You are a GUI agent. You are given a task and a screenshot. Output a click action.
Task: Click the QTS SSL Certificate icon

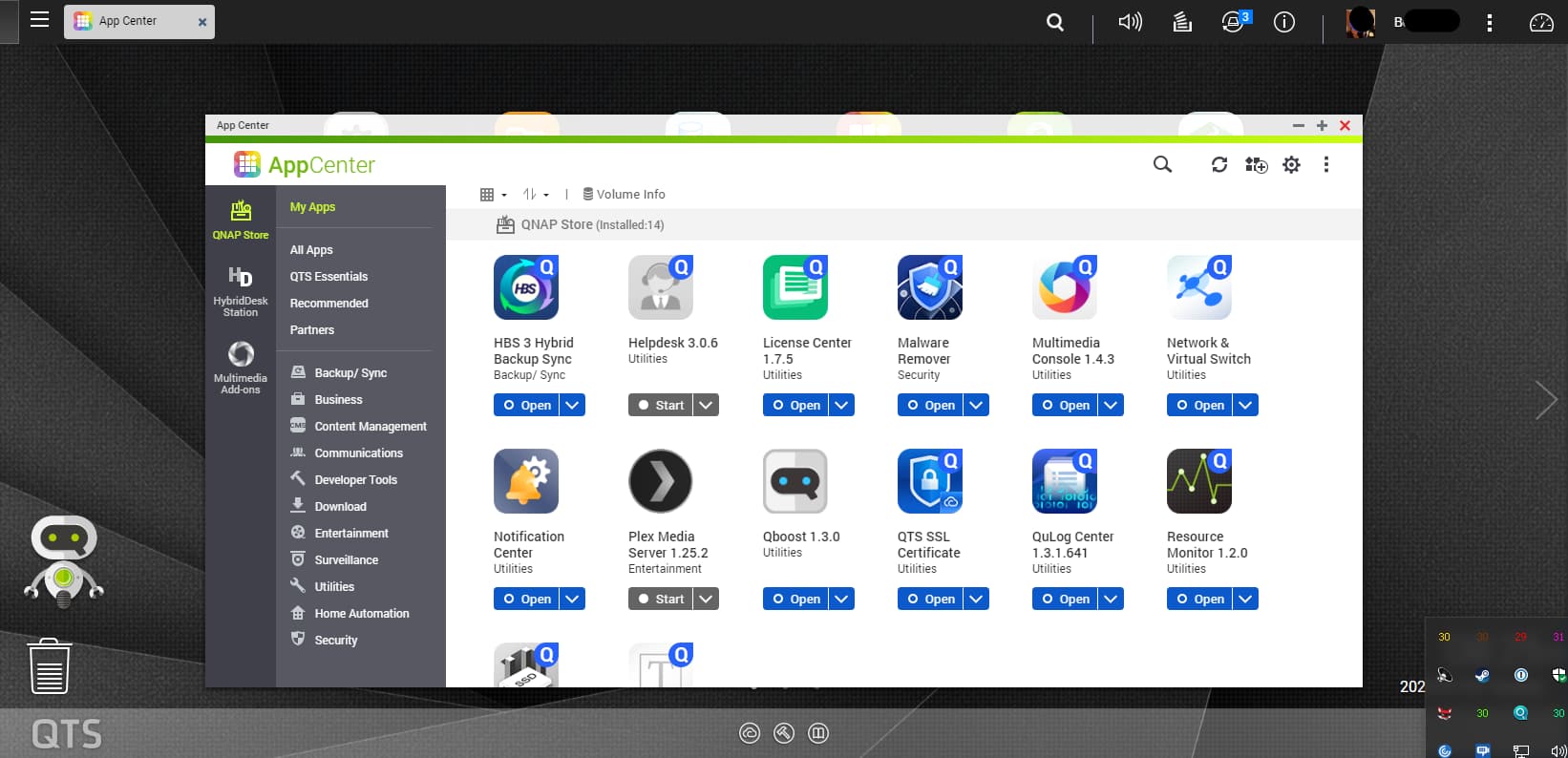pyautogui.click(x=930, y=481)
